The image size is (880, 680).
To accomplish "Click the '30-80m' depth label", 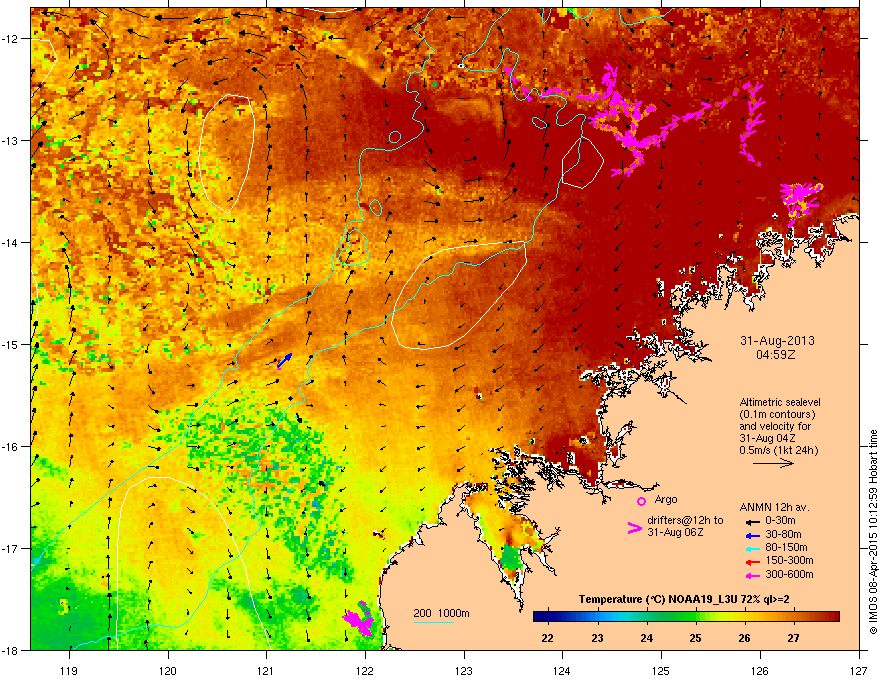I will pyautogui.click(x=783, y=534).
